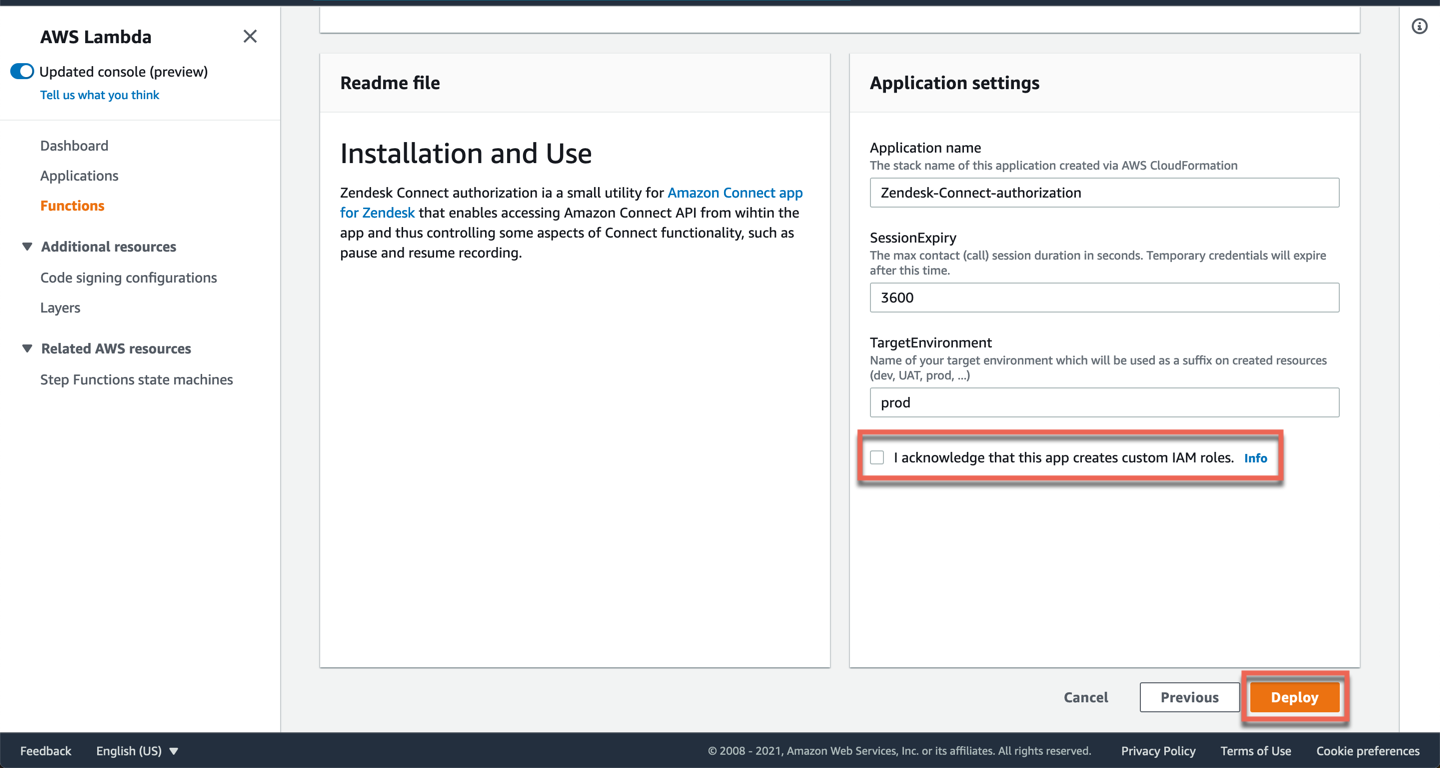Close the AWS Lambda sidebar panel
This screenshot has width=1440, height=768.
tap(250, 37)
